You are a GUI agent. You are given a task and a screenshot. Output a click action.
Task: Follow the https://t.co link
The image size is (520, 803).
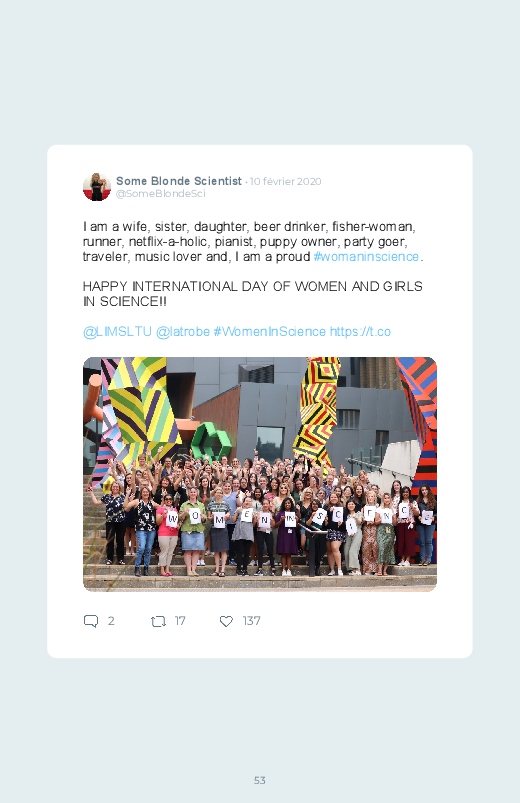pyautogui.click(x=360, y=332)
